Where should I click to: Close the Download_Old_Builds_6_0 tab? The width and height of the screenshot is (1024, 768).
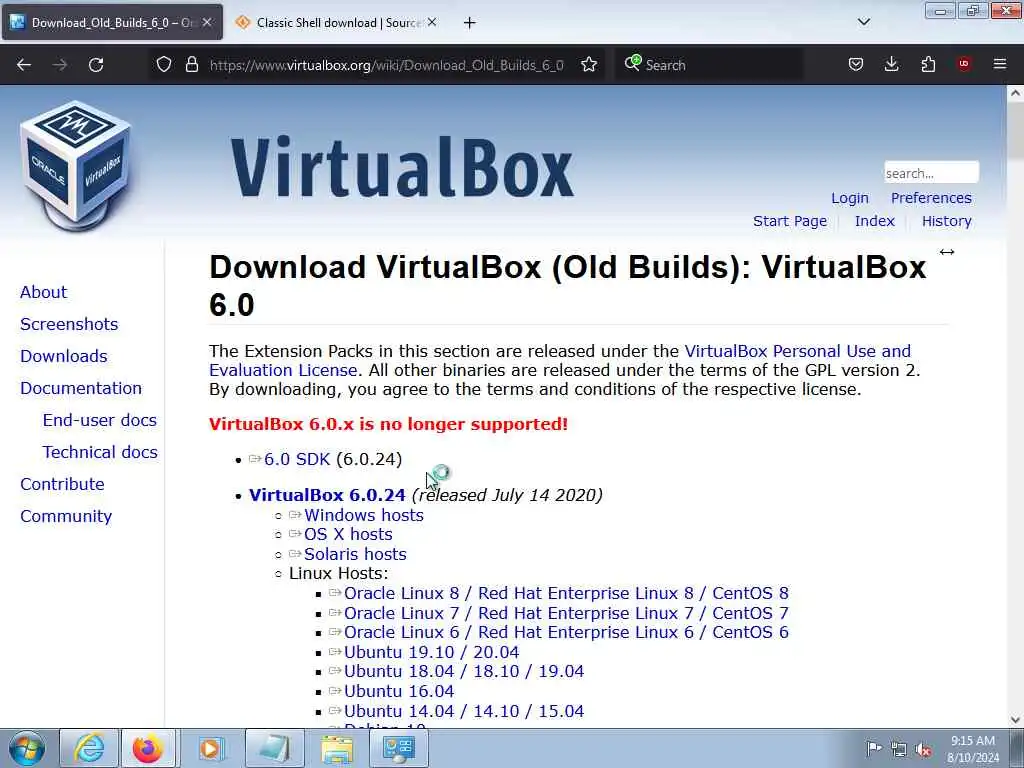click(207, 22)
